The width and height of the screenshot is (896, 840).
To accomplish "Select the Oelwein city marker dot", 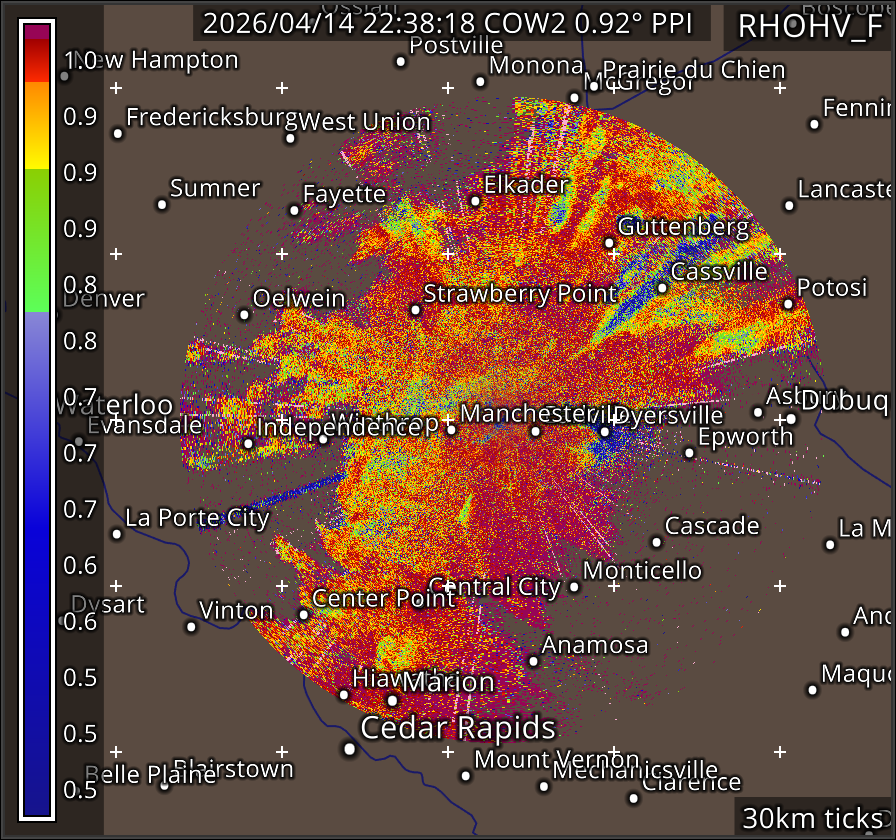I will click(x=244, y=315).
